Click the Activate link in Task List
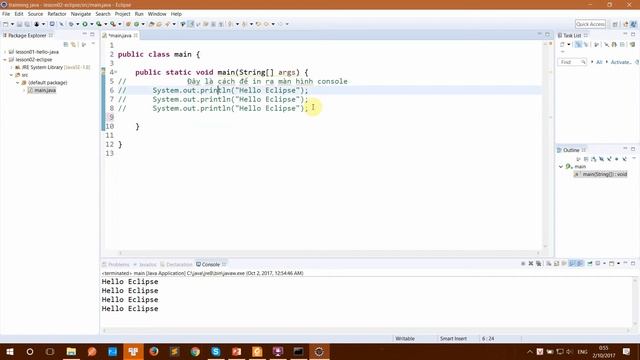The image size is (640, 360). (621, 62)
